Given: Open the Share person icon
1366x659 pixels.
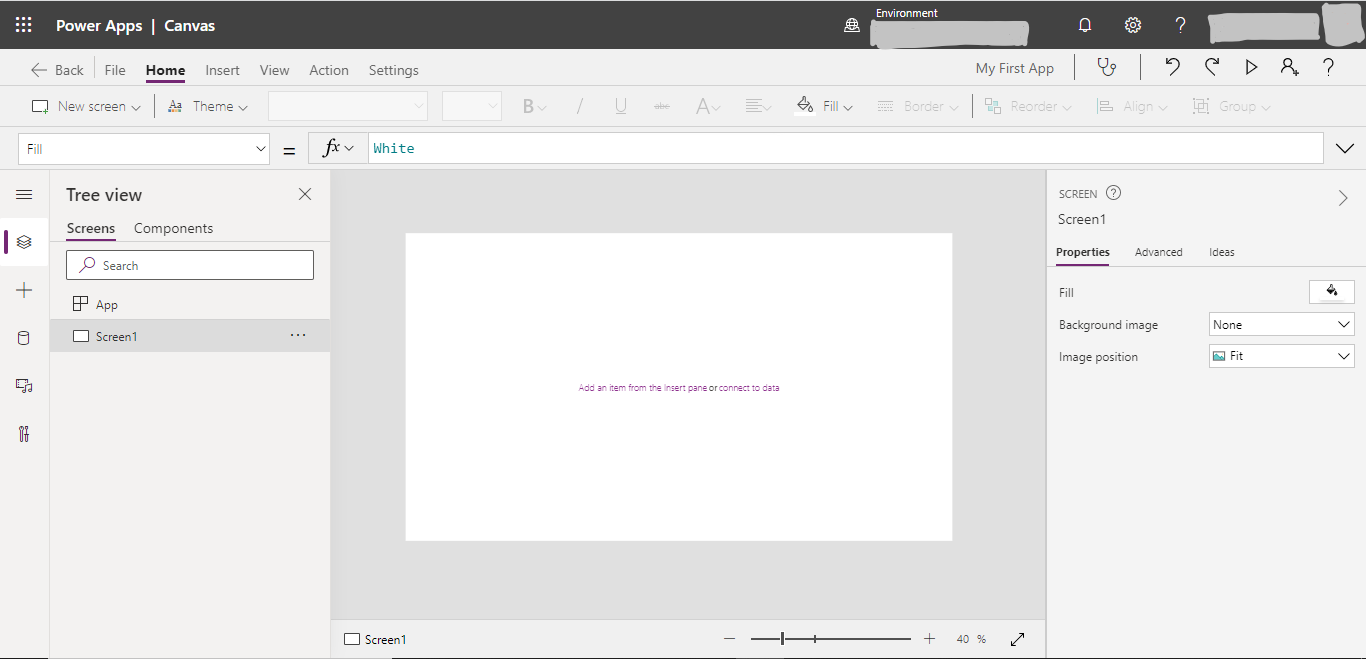Looking at the screenshot, I should pos(1289,68).
